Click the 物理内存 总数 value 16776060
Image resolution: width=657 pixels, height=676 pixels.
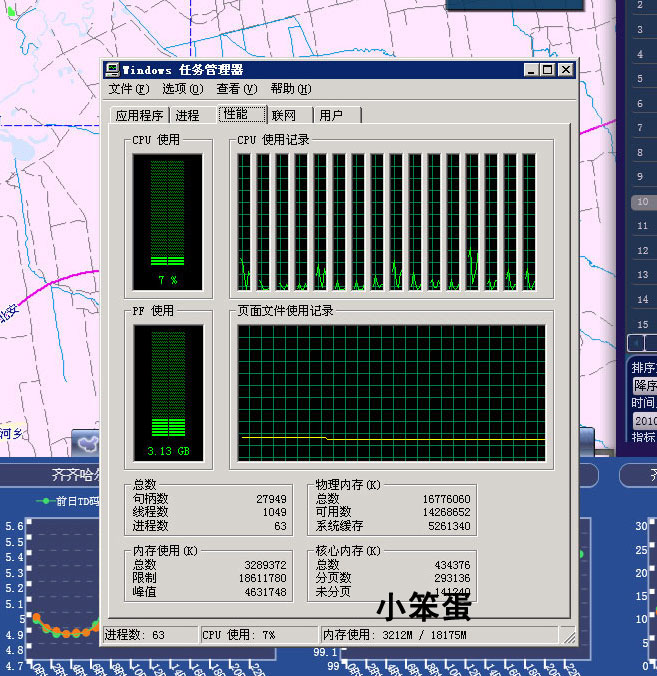(x=446, y=499)
